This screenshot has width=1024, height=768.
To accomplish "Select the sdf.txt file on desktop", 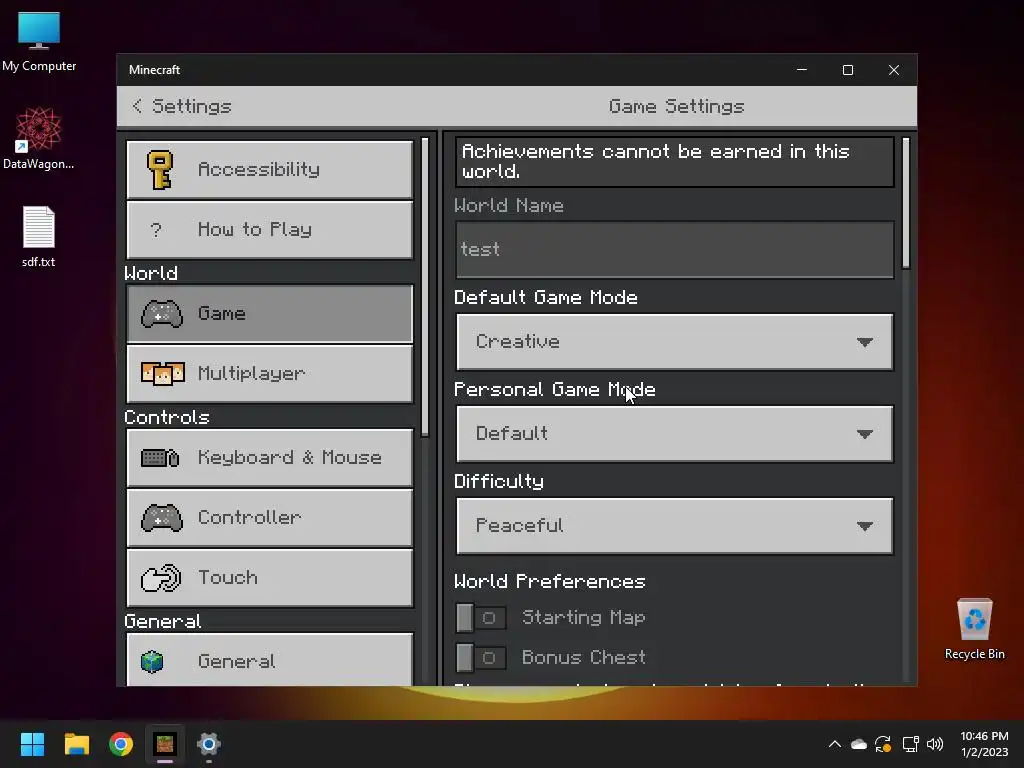I will point(39,236).
